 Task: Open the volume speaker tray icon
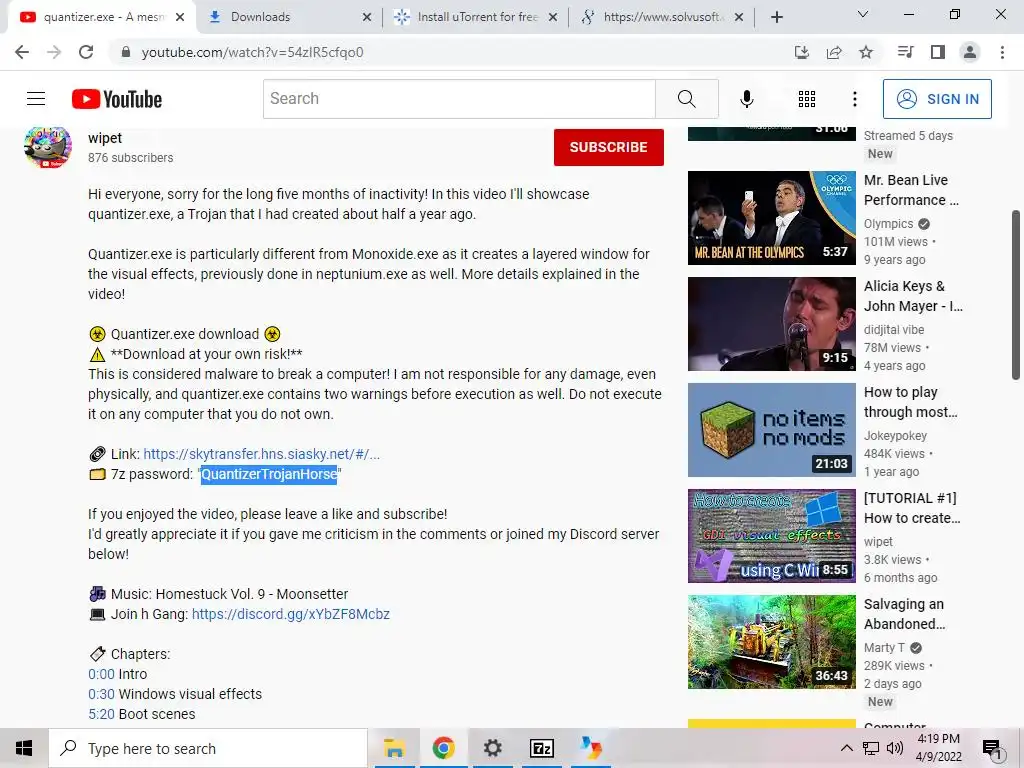[895, 748]
